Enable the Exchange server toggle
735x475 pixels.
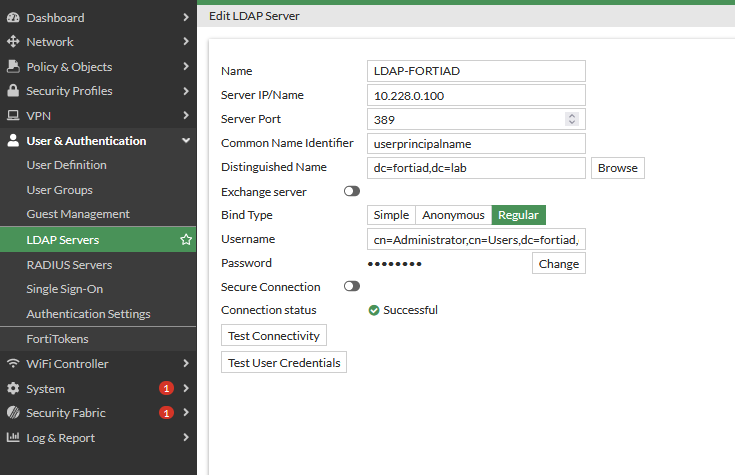[352, 191]
